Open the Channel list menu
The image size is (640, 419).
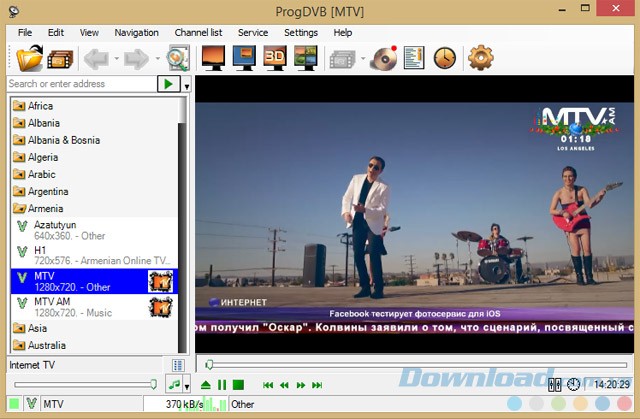click(x=197, y=32)
